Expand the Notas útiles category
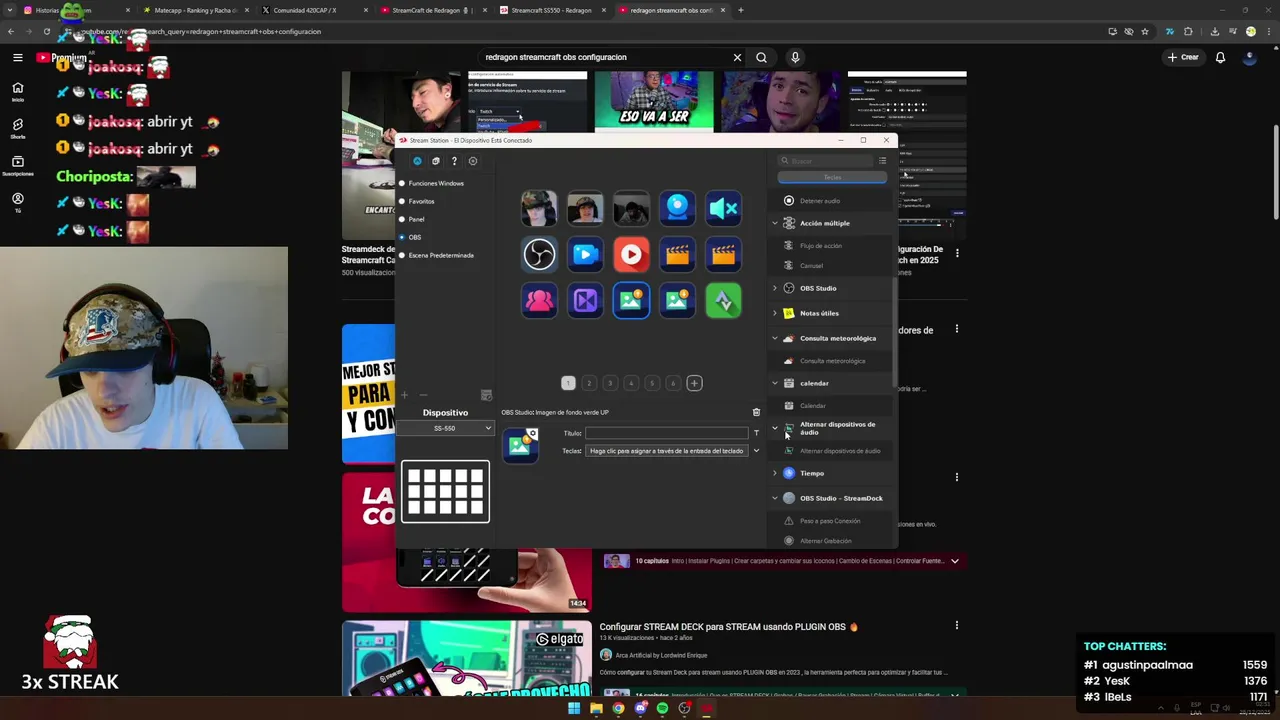The width and height of the screenshot is (1280, 720). (774, 313)
